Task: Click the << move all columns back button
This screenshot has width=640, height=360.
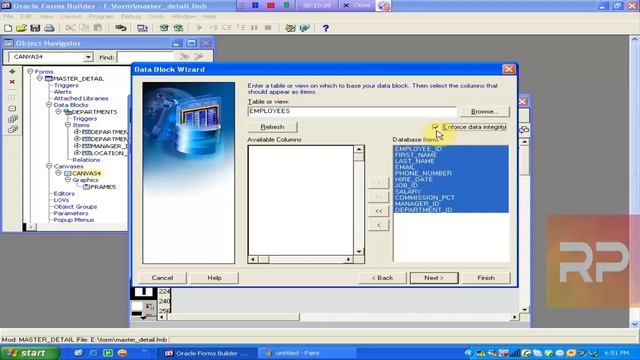Action: [x=378, y=211]
